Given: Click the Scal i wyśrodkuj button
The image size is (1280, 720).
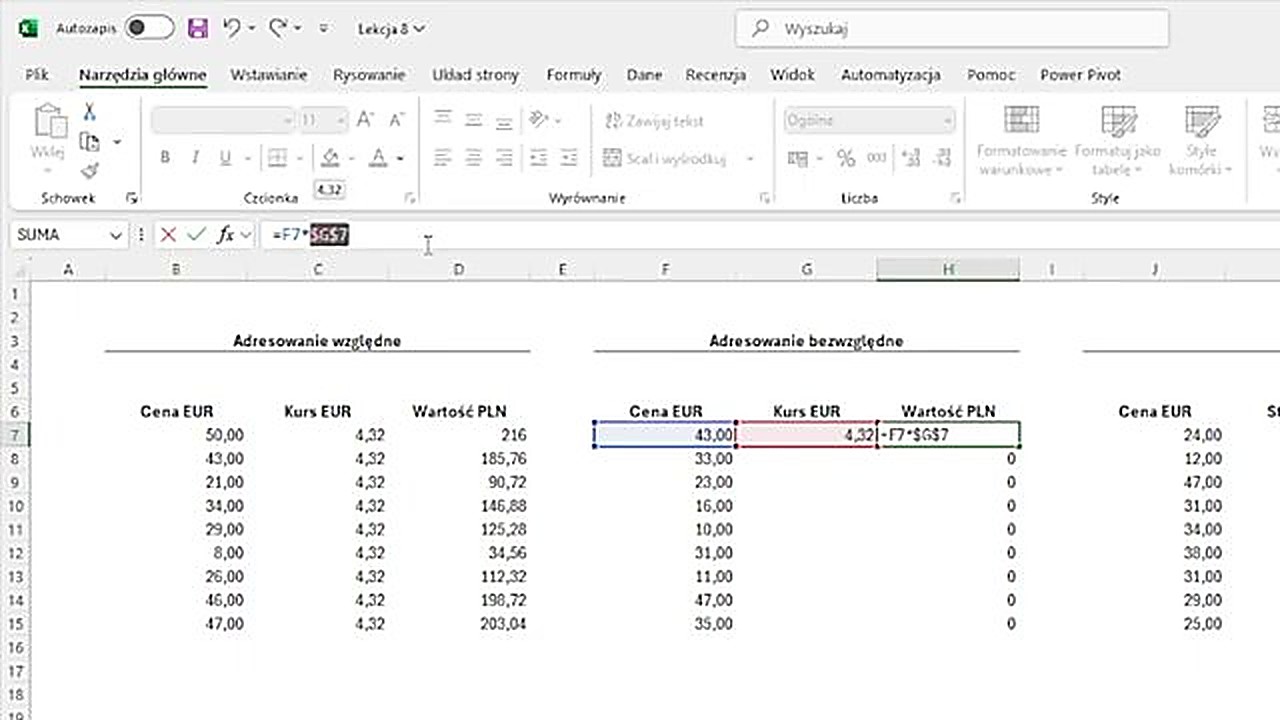Looking at the screenshot, I should [x=667, y=158].
